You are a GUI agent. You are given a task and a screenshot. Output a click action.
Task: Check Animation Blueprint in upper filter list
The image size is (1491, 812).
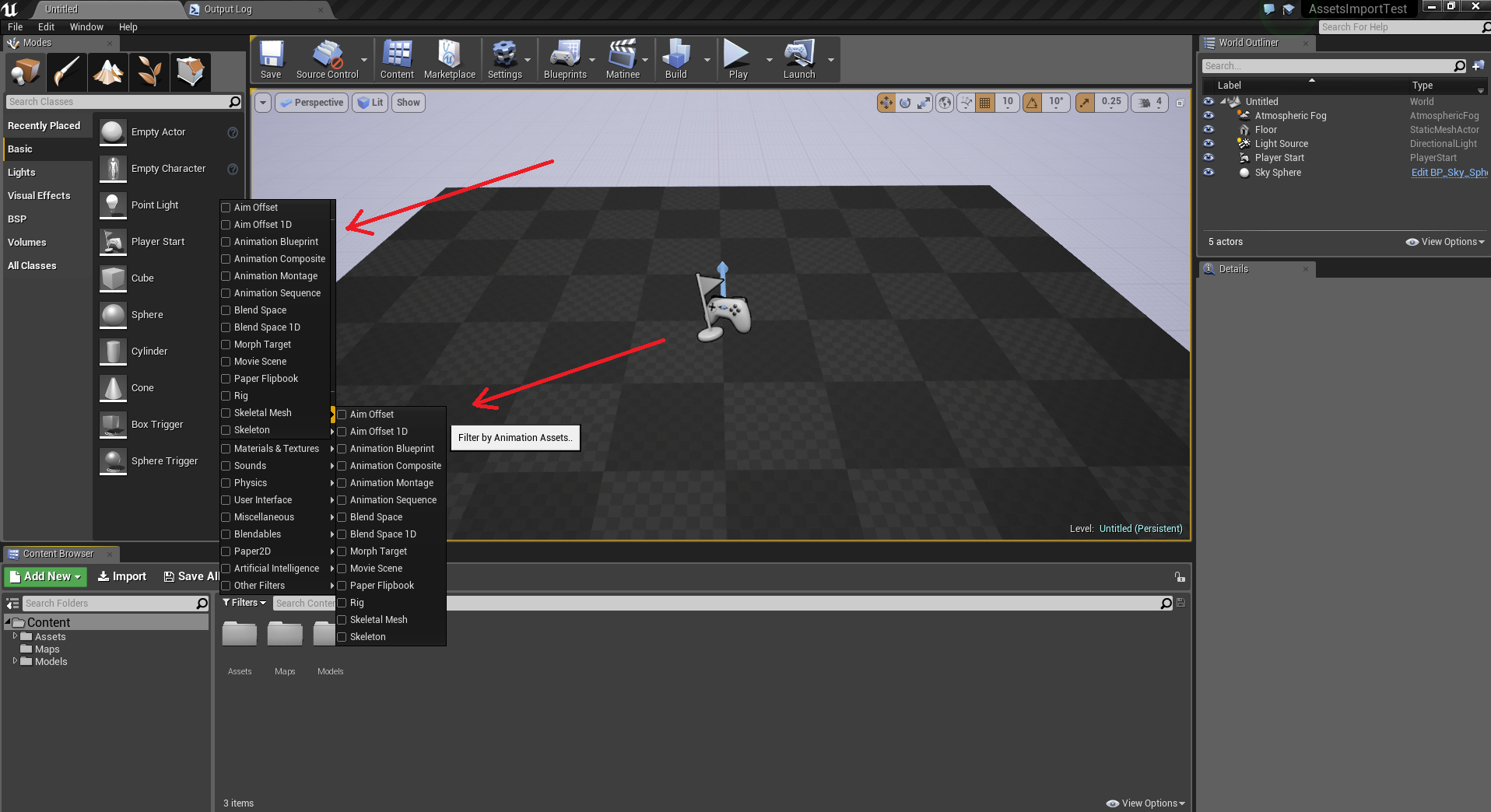coord(226,242)
